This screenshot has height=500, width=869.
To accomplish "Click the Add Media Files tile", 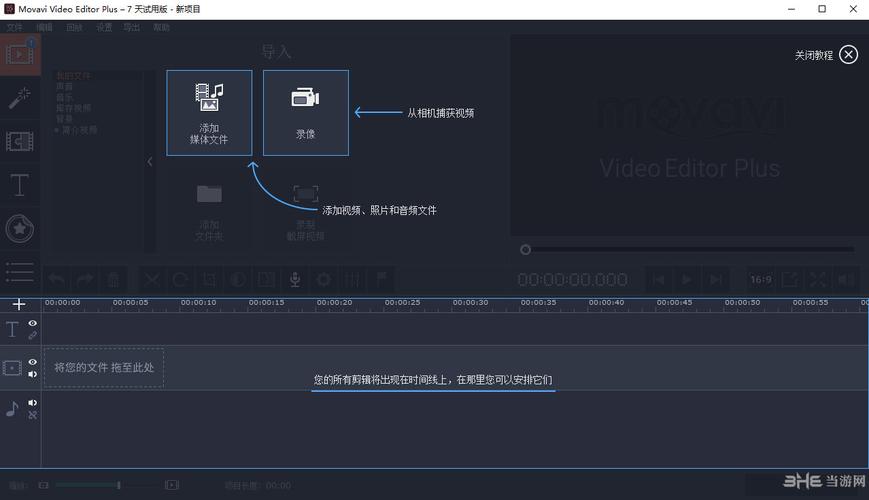I will click(x=209, y=113).
